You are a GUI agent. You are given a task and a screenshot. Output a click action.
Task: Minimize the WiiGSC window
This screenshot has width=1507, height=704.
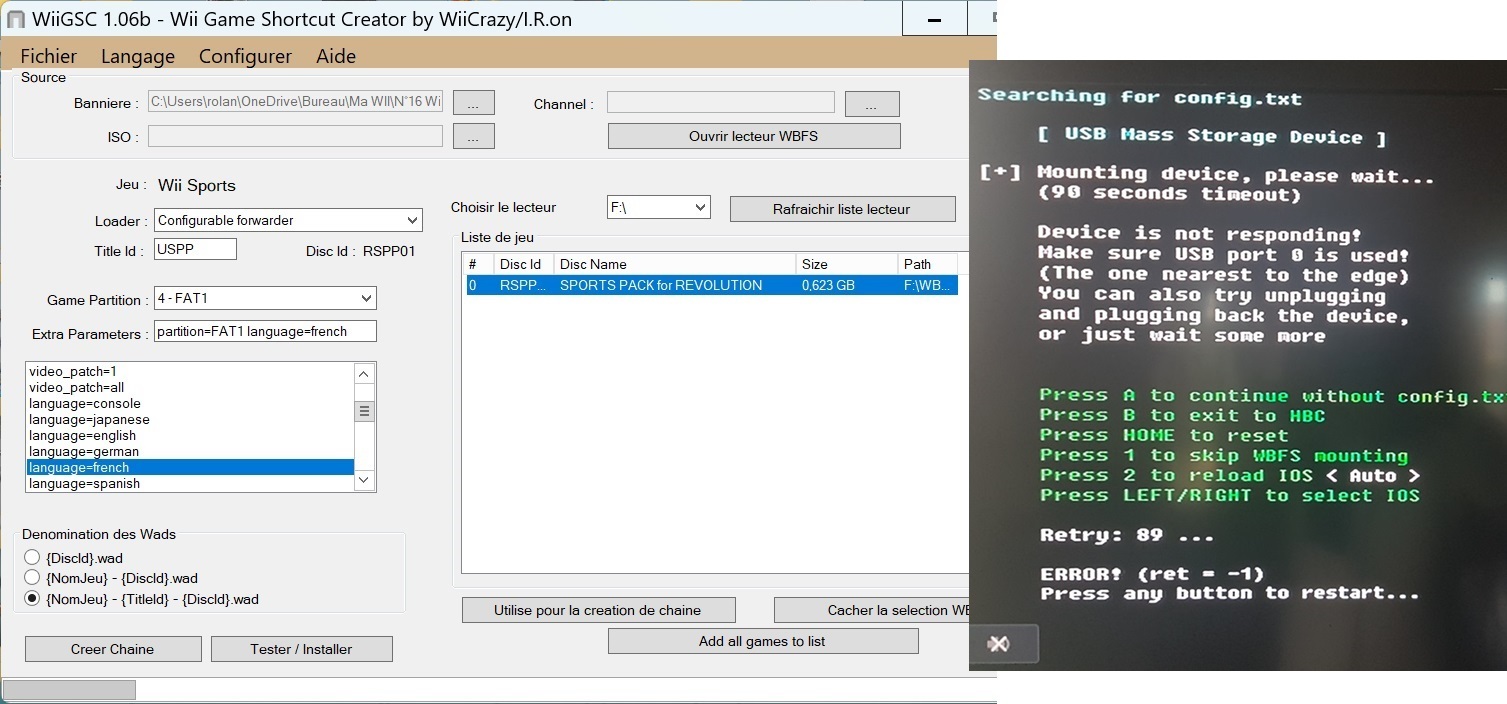click(x=934, y=19)
